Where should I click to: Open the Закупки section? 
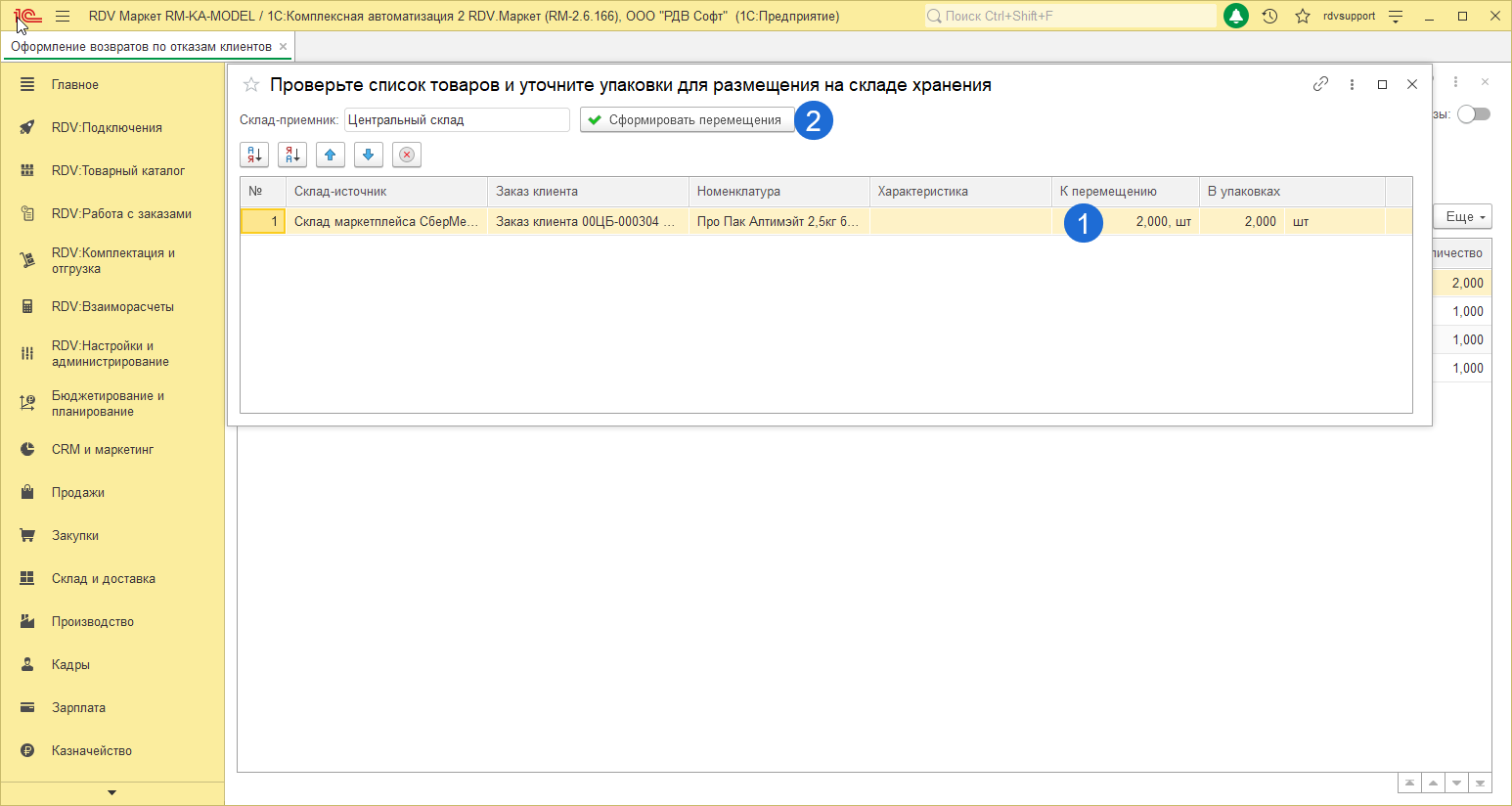[x=112, y=536]
